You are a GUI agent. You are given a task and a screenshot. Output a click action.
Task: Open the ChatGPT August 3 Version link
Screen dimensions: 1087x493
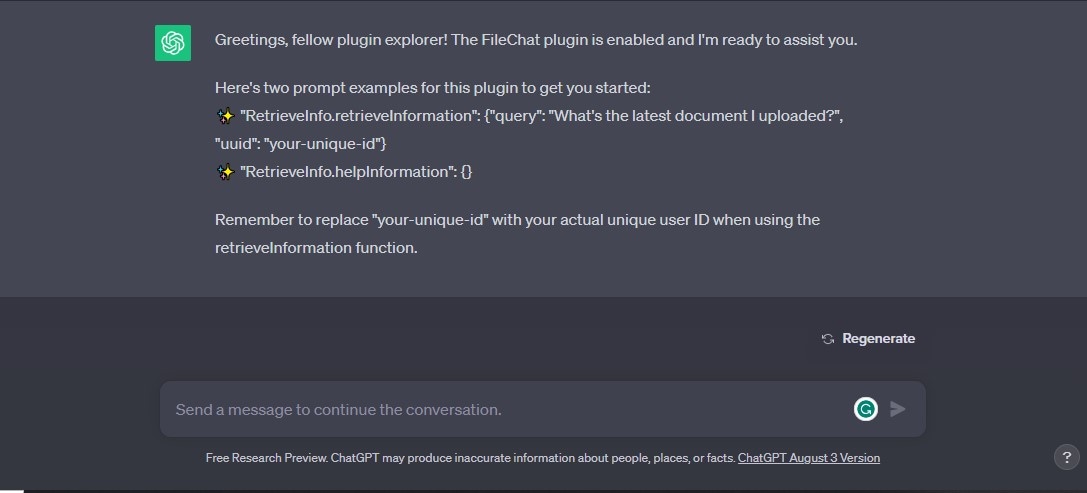point(808,458)
